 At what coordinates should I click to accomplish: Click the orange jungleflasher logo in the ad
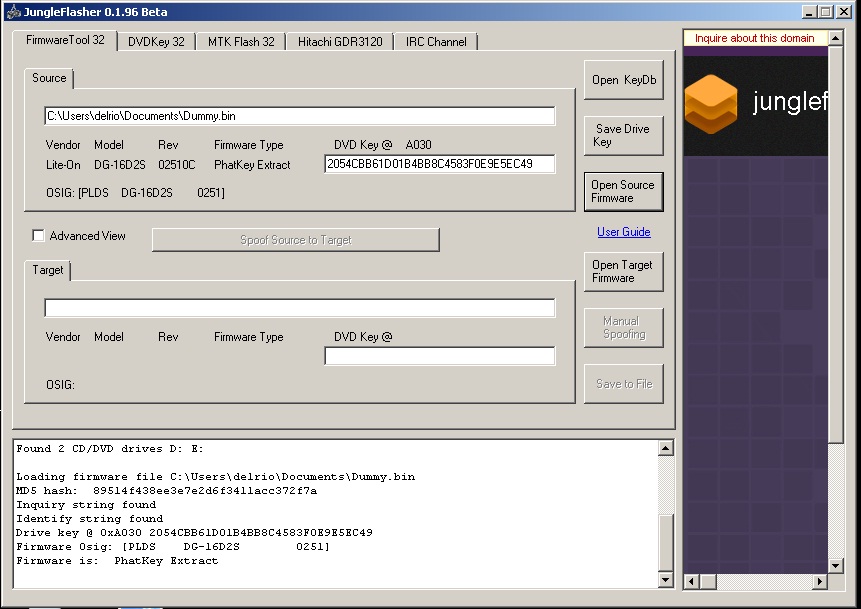coord(710,102)
